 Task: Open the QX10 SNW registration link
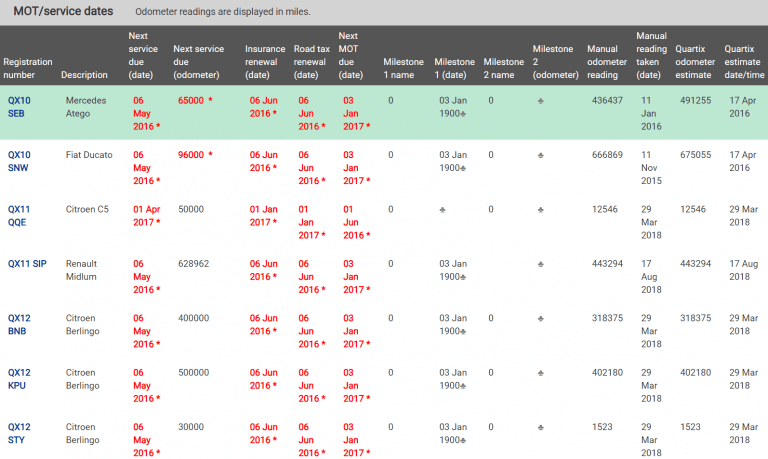pos(20,161)
